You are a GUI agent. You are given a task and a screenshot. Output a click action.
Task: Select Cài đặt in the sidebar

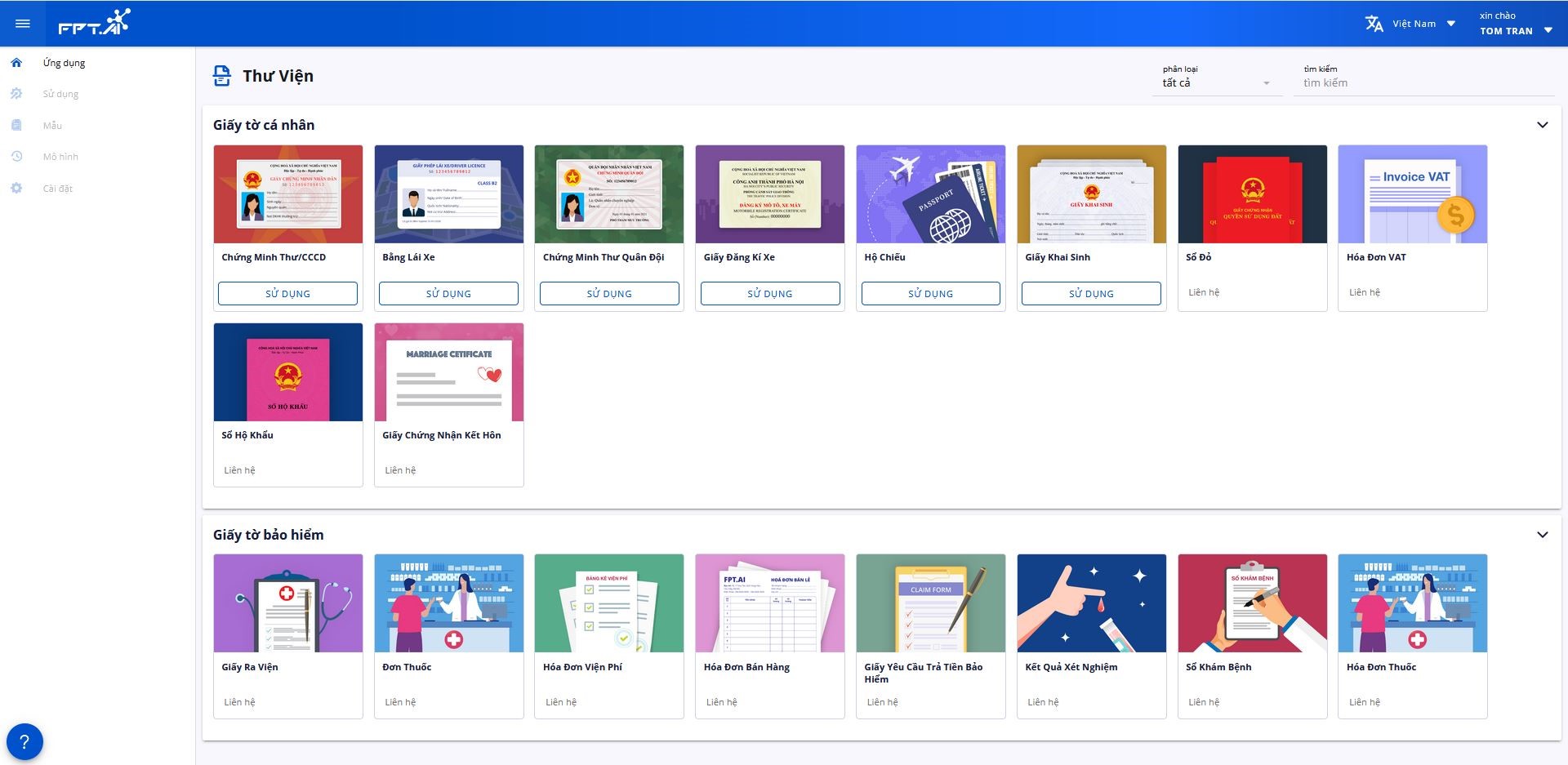click(x=58, y=189)
